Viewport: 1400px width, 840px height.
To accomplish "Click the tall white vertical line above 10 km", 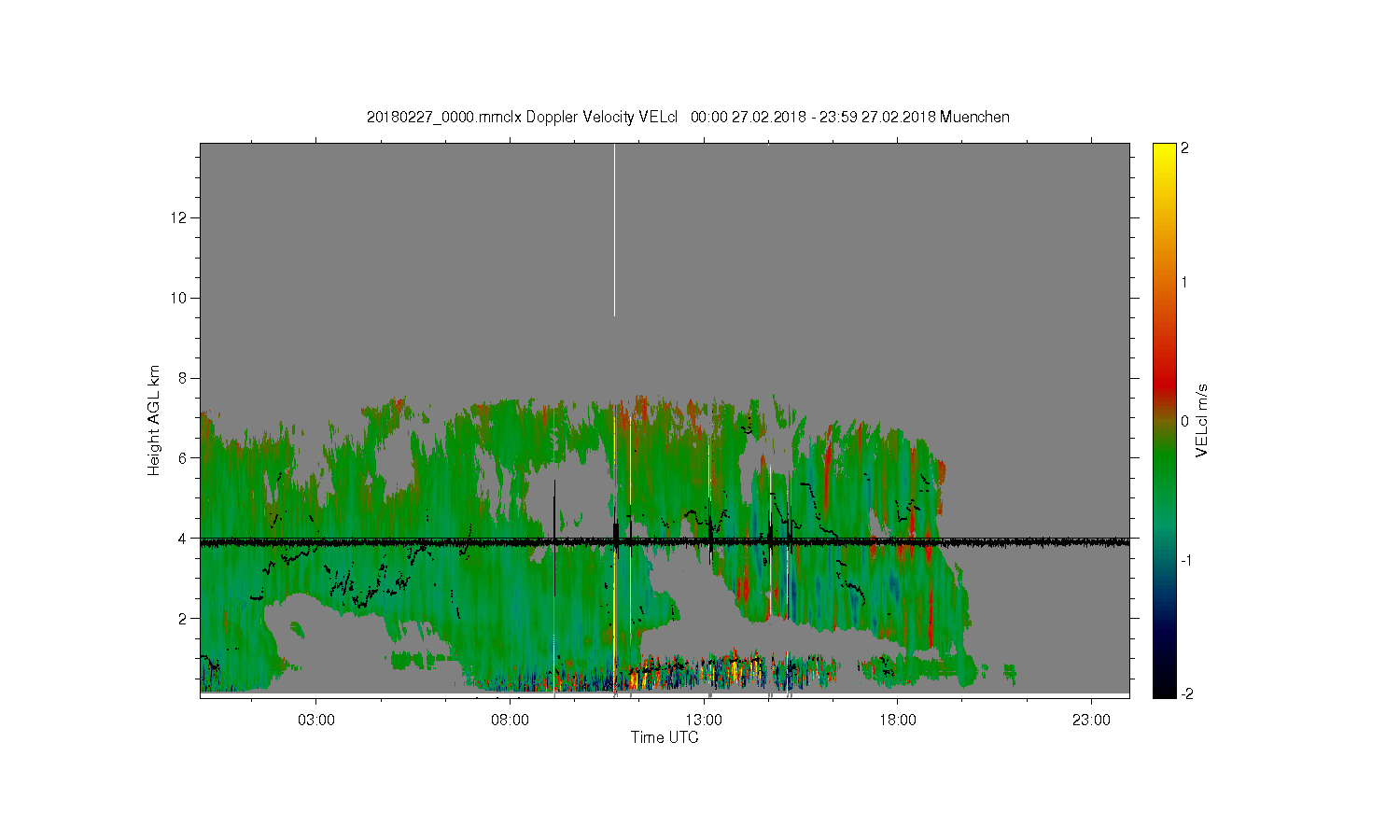I will 614,230.
